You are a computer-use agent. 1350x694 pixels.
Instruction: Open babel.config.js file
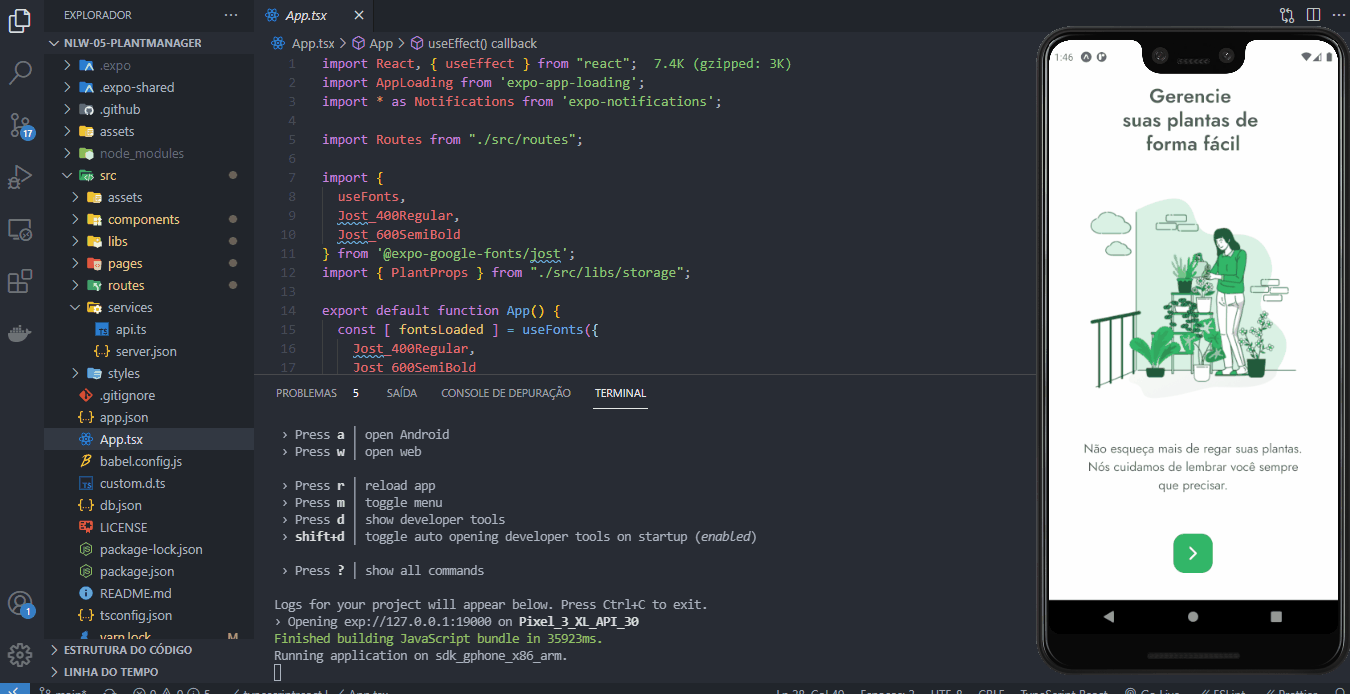pos(149,461)
